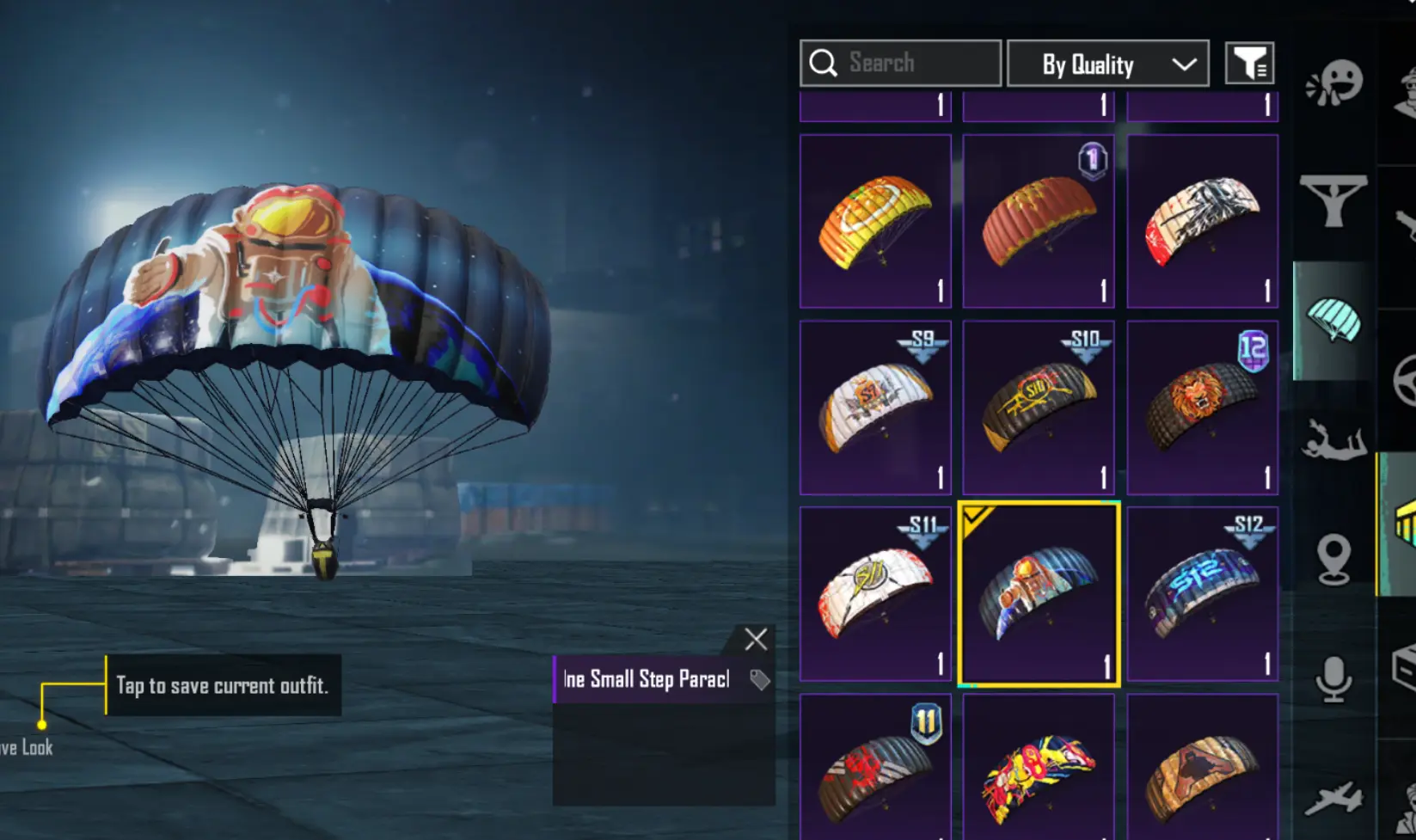Click the Save Look button

27,747
